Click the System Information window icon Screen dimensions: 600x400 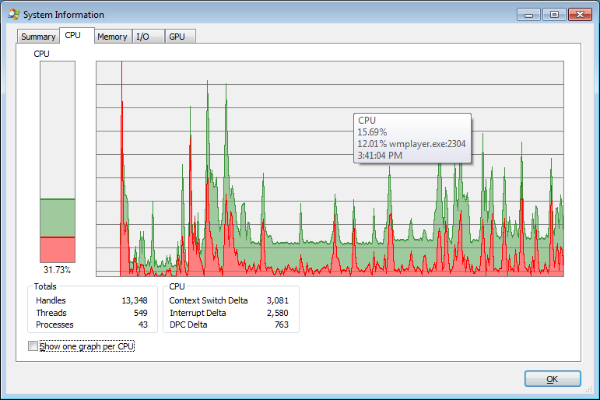pos(13,14)
